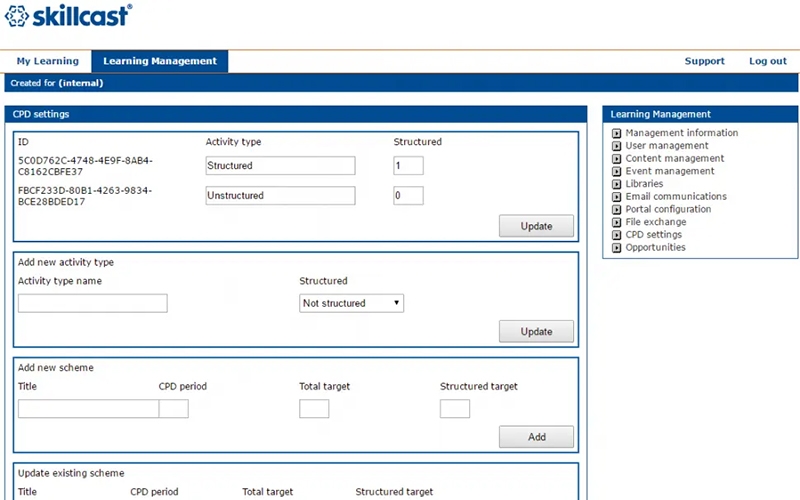800x500 pixels.
Task: Click arrow icon beside Libraries
Action: [617, 184]
